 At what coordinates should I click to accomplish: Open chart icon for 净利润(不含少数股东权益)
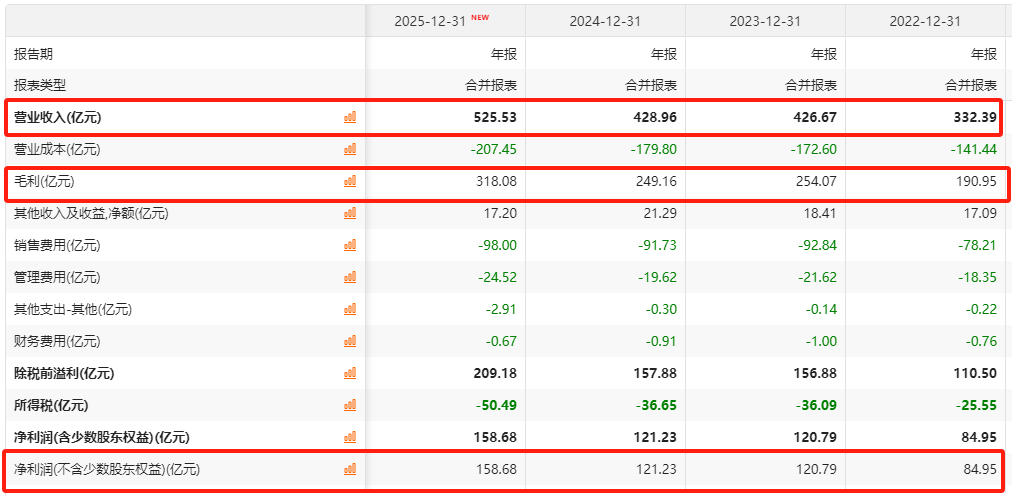point(350,469)
